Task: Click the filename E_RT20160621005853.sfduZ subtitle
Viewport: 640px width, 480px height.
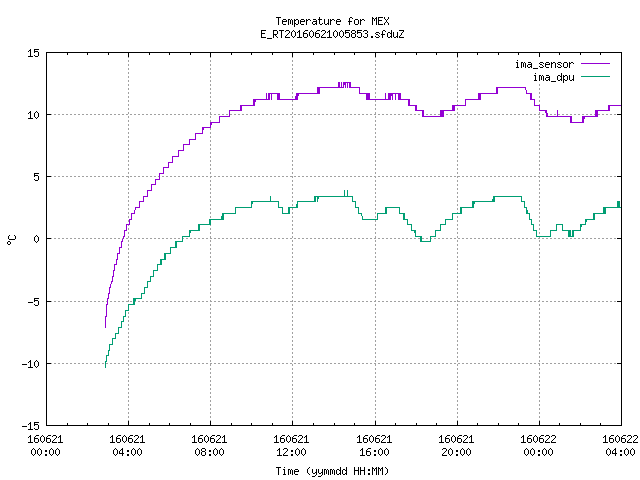Action: pyautogui.click(x=332, y=34)
